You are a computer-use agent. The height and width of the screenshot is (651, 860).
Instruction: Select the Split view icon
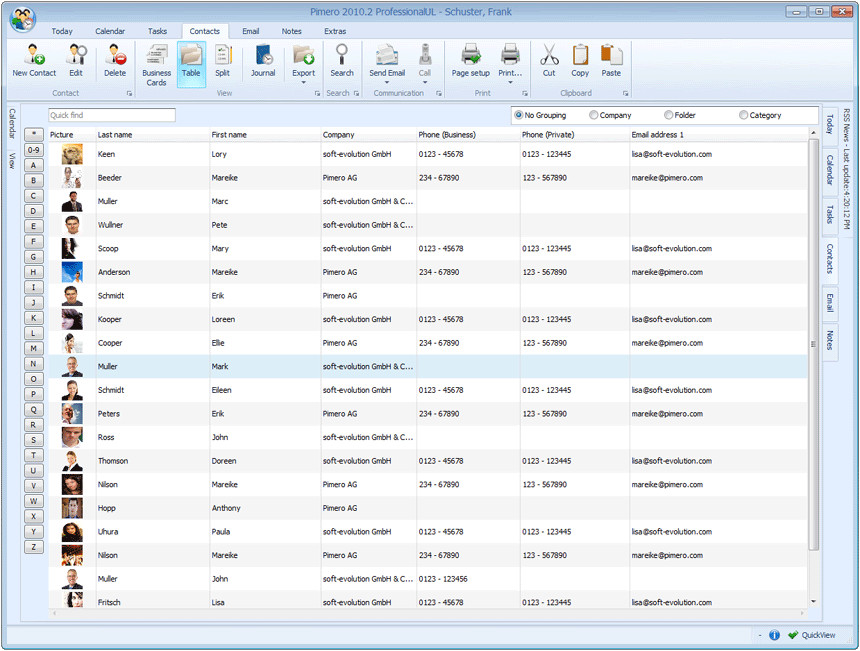coord(222,55)
